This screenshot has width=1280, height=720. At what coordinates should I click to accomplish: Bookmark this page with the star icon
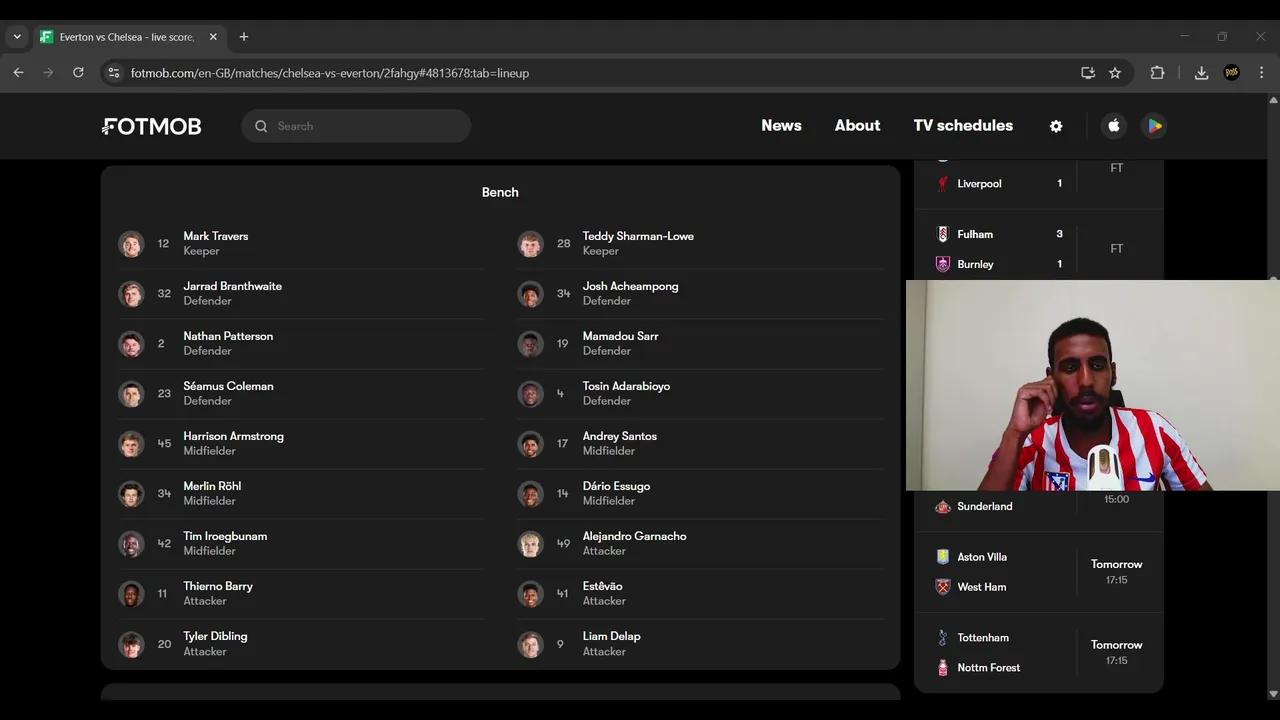tap(1115, 73)
